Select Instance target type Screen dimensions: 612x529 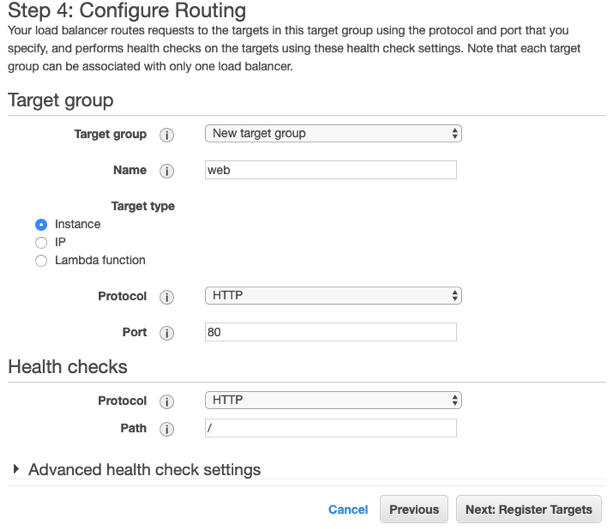click(41, 224)
